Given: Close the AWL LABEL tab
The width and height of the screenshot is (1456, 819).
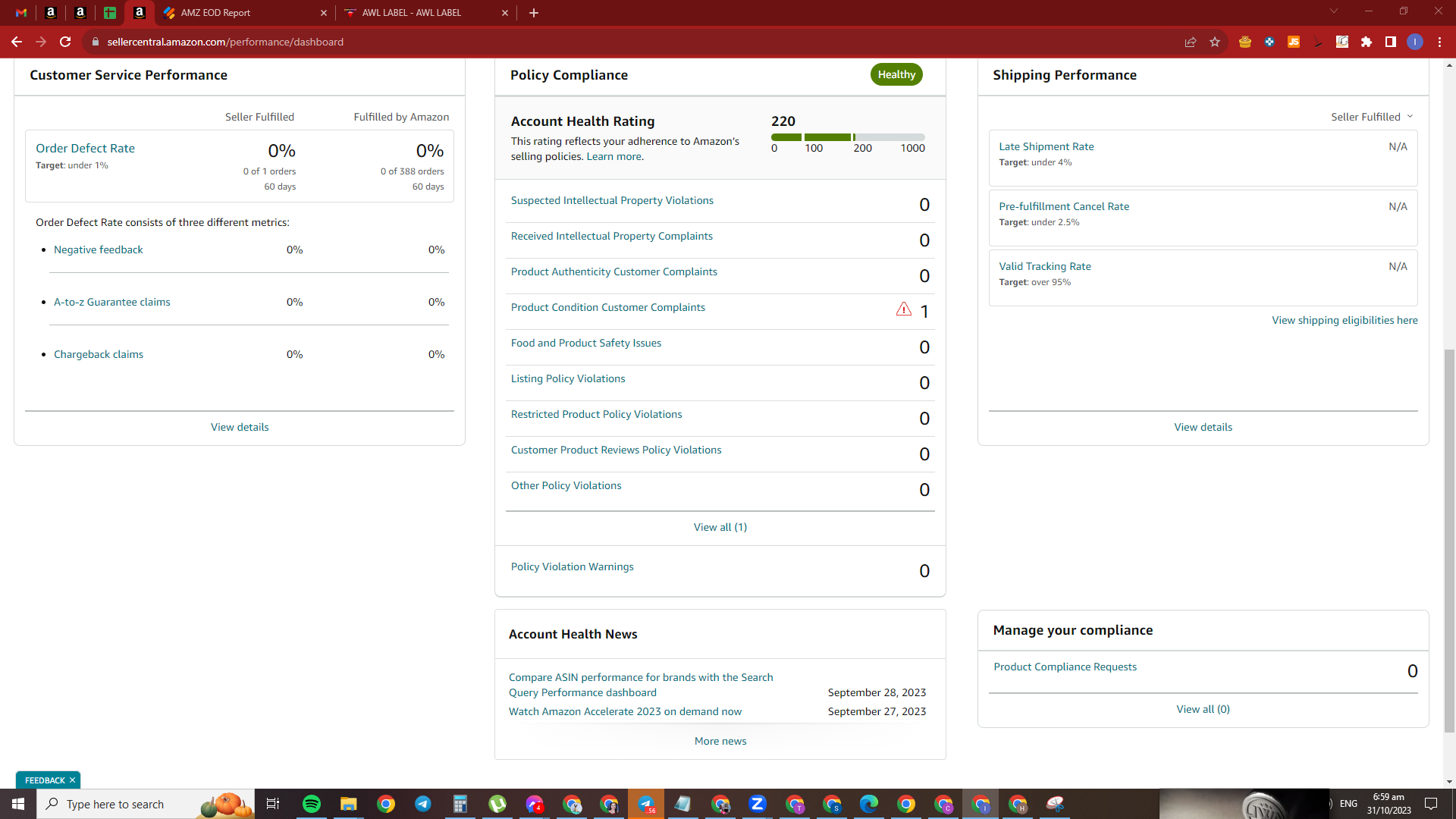Looking at the screenshot, I should [x=505, y=13].
